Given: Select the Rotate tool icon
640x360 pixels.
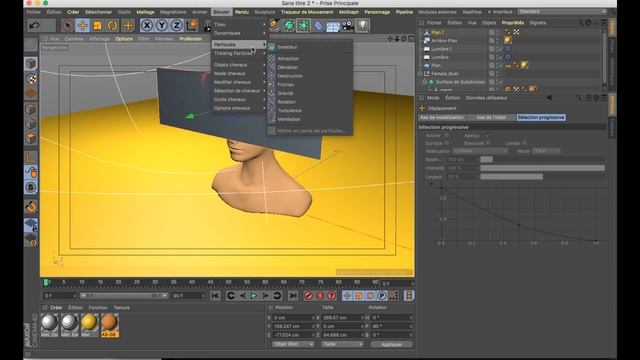Looking at the screenshot, I should (x=112, y=26).
